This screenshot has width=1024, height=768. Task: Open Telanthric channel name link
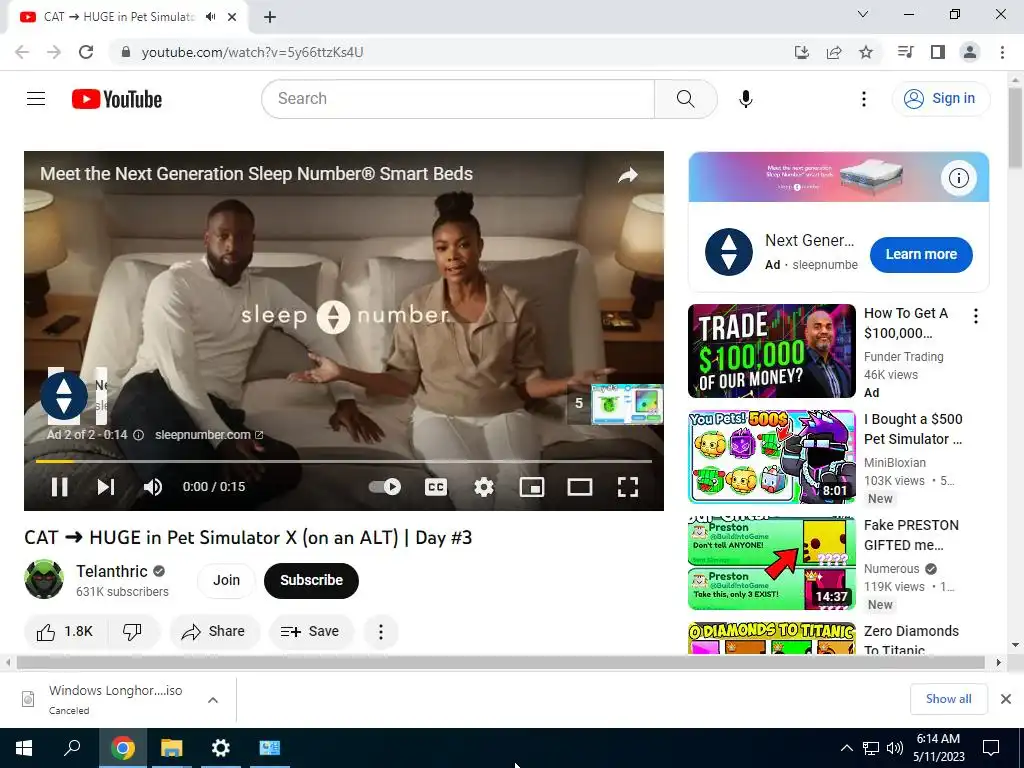coord(112,571)
